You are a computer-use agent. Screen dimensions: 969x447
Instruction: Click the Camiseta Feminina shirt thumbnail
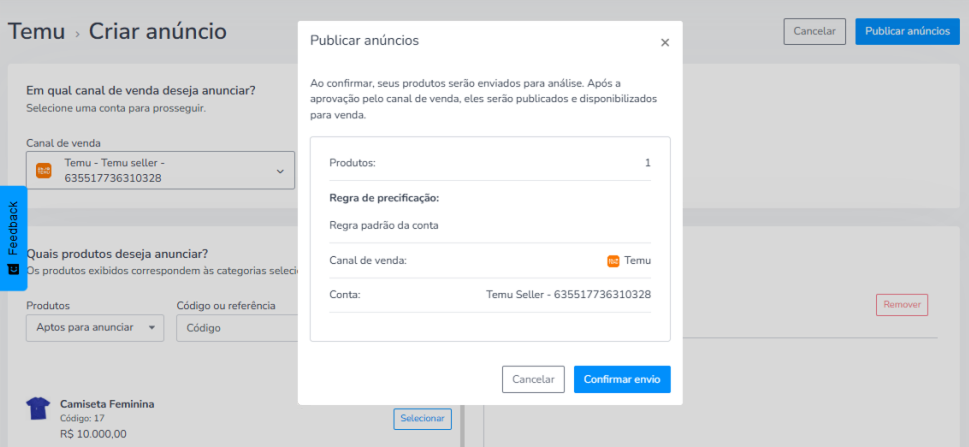[x=38, y=409]
